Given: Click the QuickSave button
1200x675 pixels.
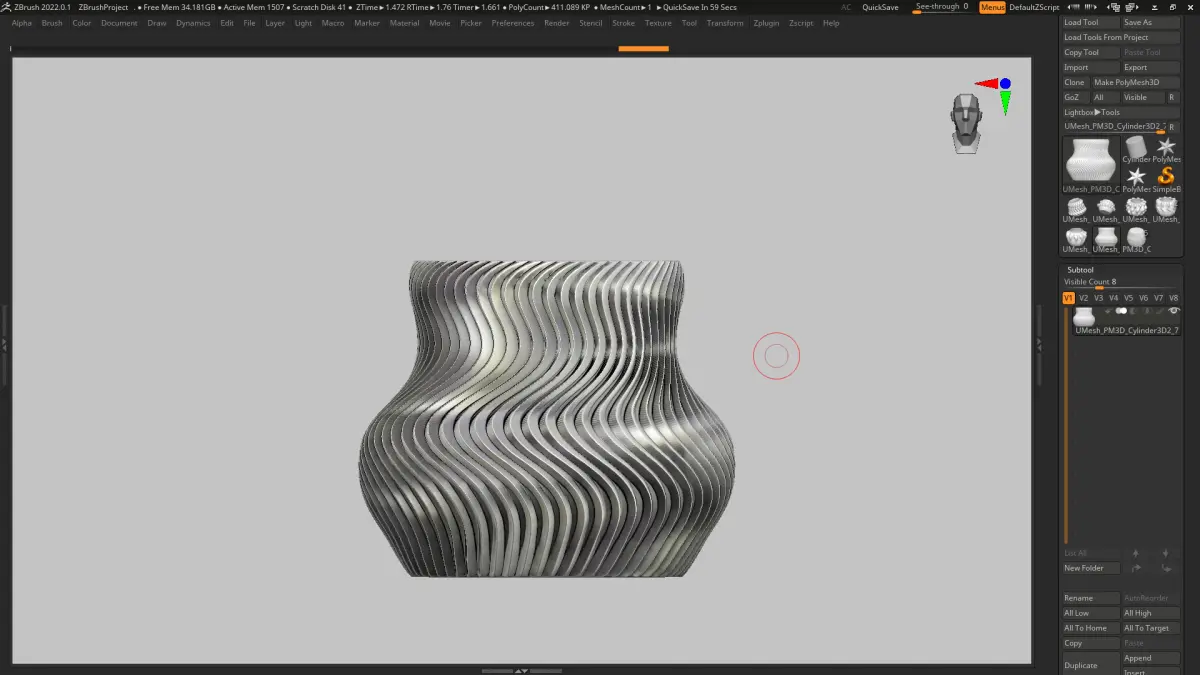Looking at the screenshot, I should pos(880,7).
